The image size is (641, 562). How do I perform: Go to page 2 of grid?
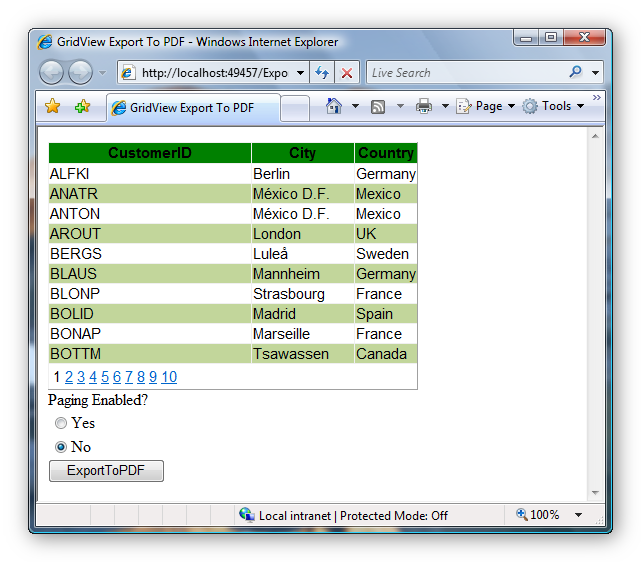(69, 377)
